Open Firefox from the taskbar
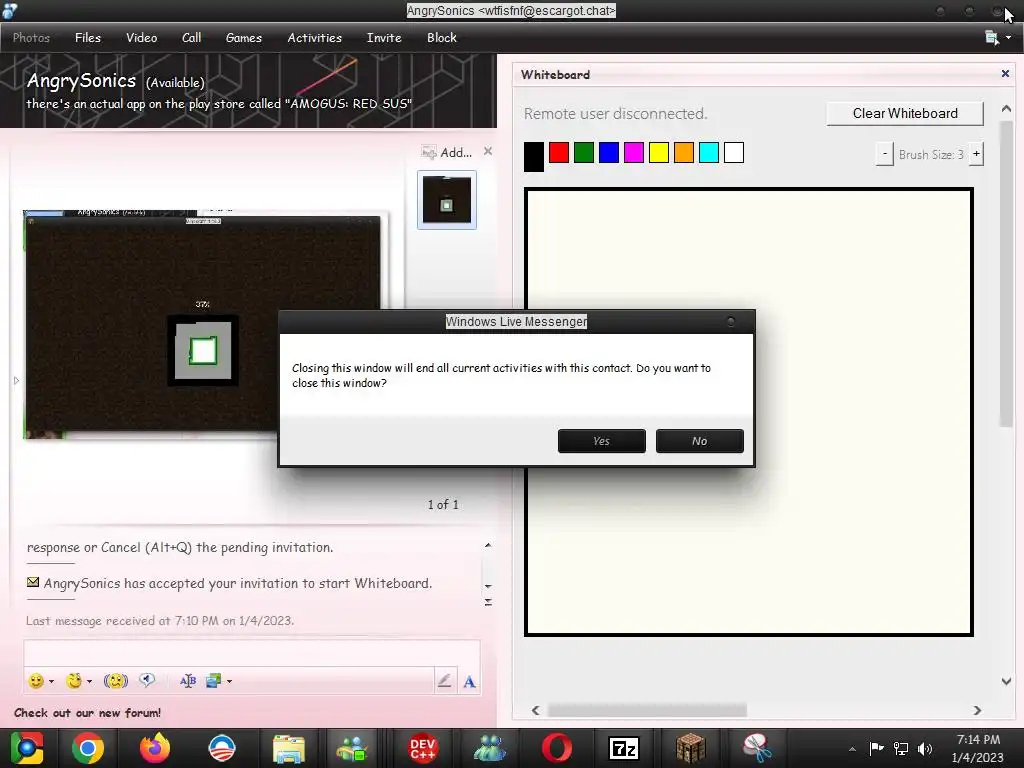Viewport: 1024px width, 768px height. tap(155, 748)
